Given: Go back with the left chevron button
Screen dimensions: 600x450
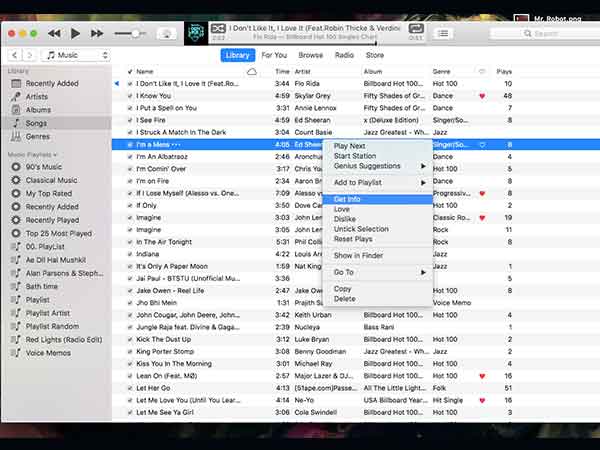Looking at the screenshot, I should click(x=15, y=55).
